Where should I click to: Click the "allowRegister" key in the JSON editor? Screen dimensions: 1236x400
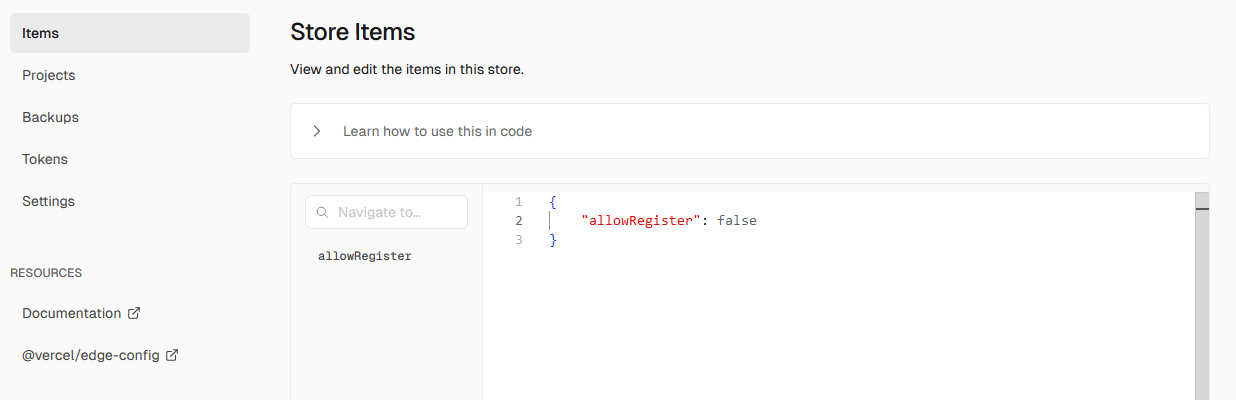pyautogui.click(x=637, y=220)
